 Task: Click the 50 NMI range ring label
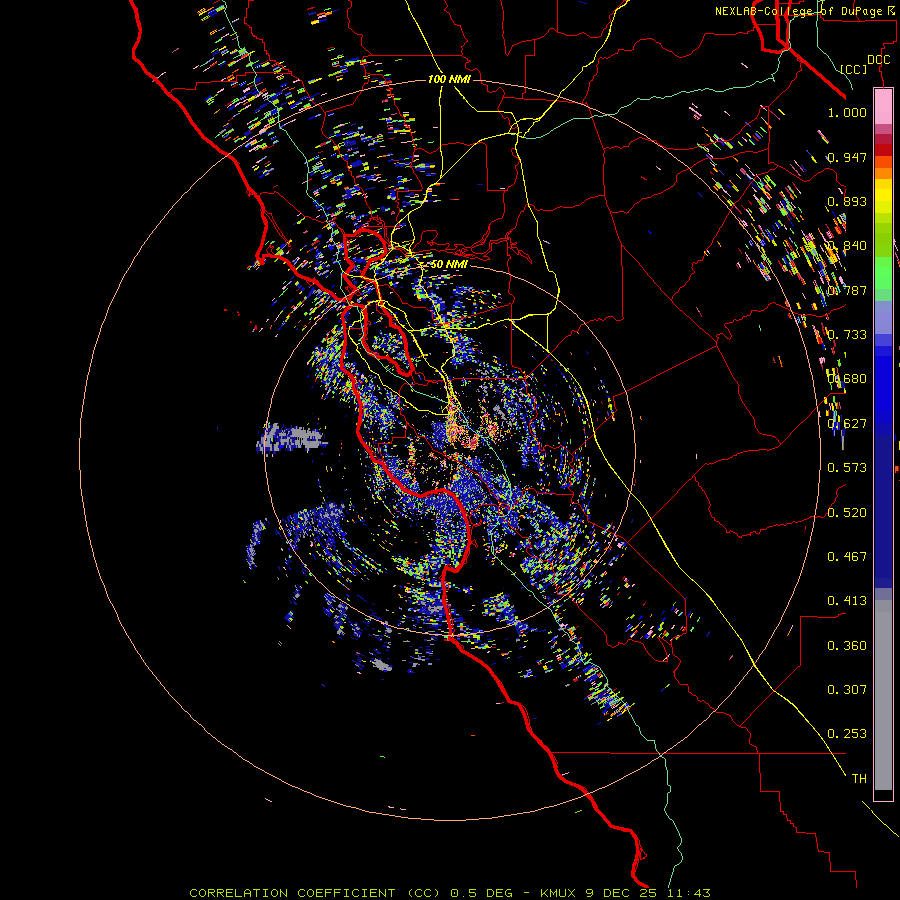pos(449,264)
